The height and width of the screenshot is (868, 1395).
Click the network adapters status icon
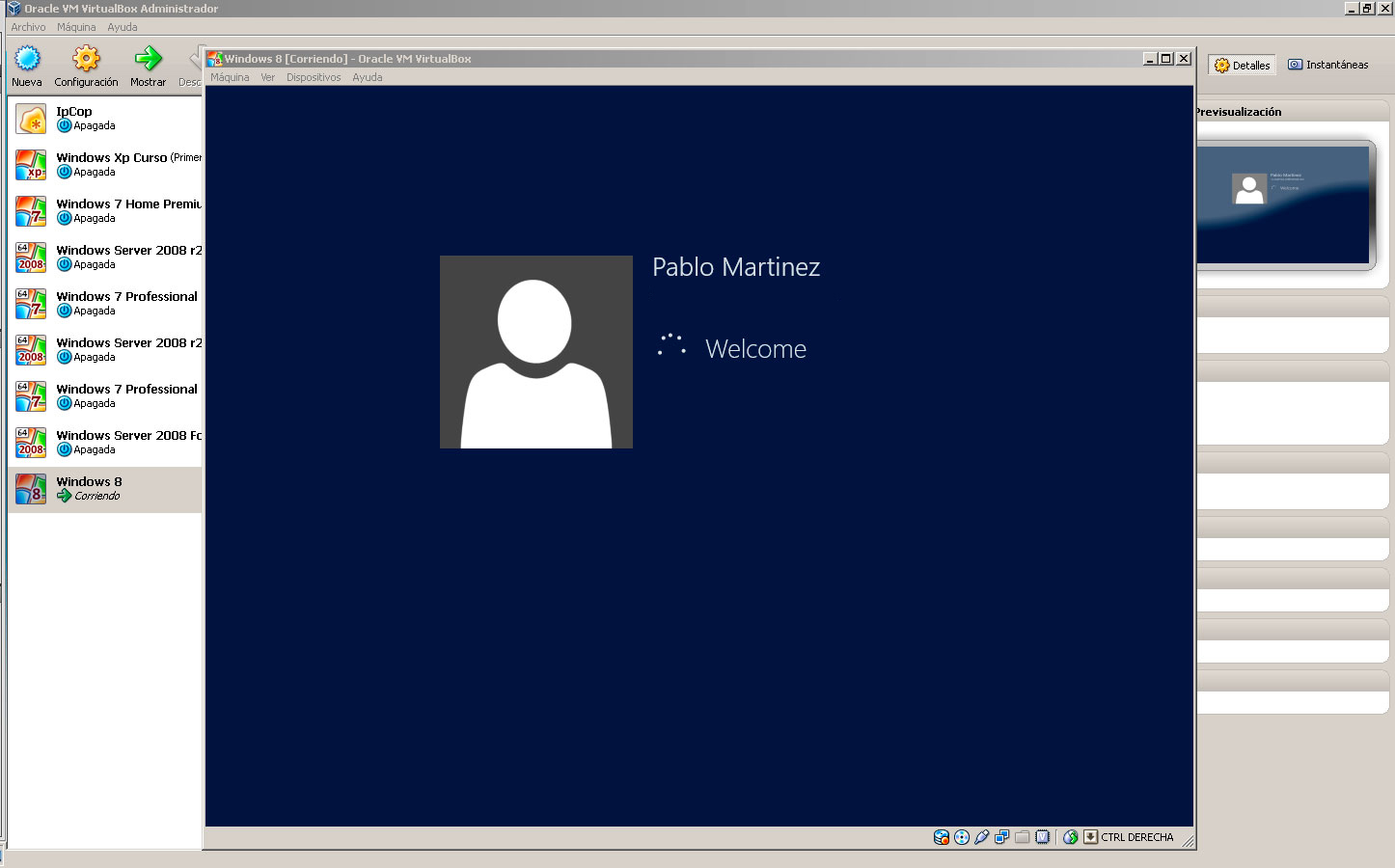pyautogui.click(x=1002, y=837)
